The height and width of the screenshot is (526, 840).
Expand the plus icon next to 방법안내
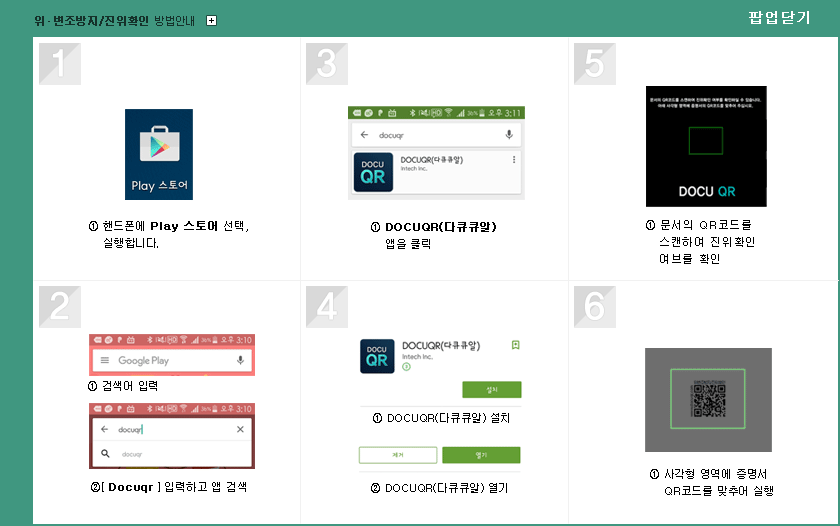[x=211, y=20]
